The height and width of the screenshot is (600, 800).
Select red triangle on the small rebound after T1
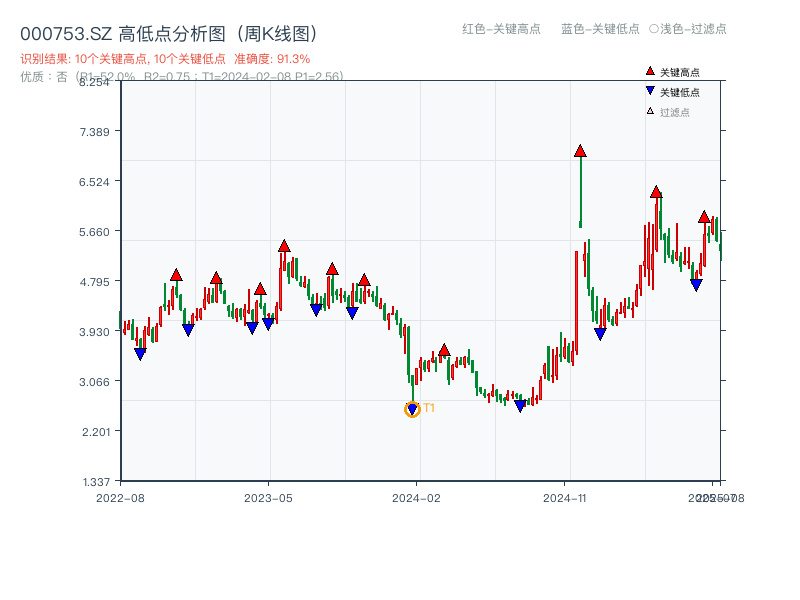444,350
